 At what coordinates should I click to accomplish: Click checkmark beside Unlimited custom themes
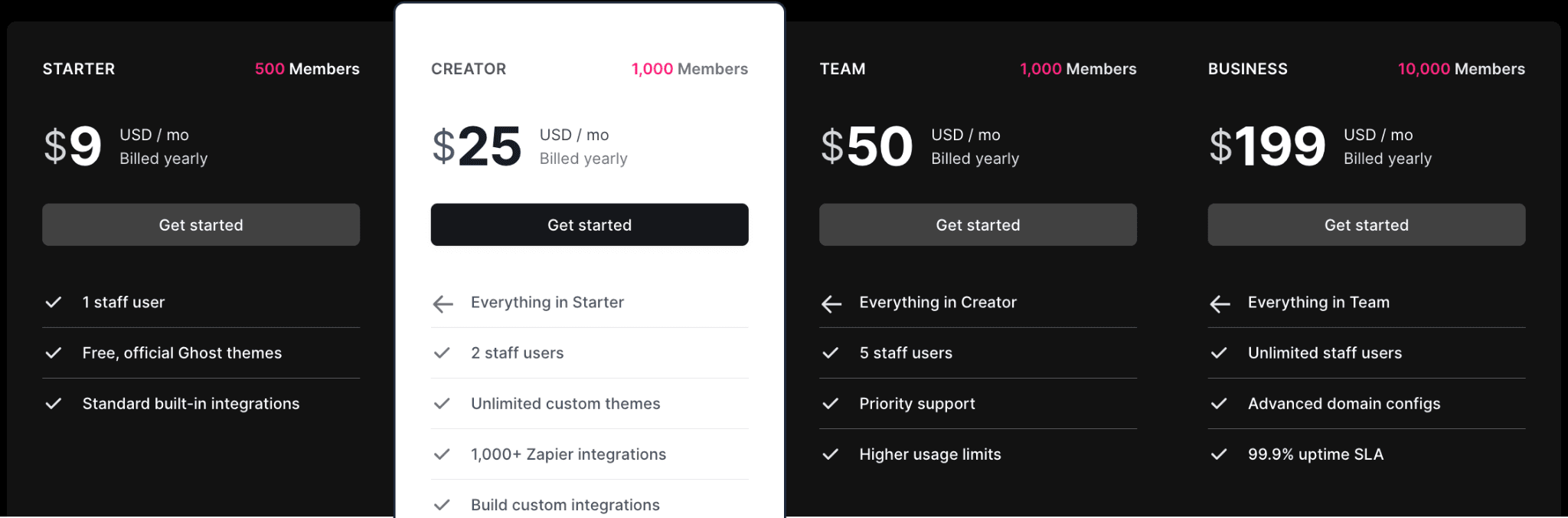point(442,404)
